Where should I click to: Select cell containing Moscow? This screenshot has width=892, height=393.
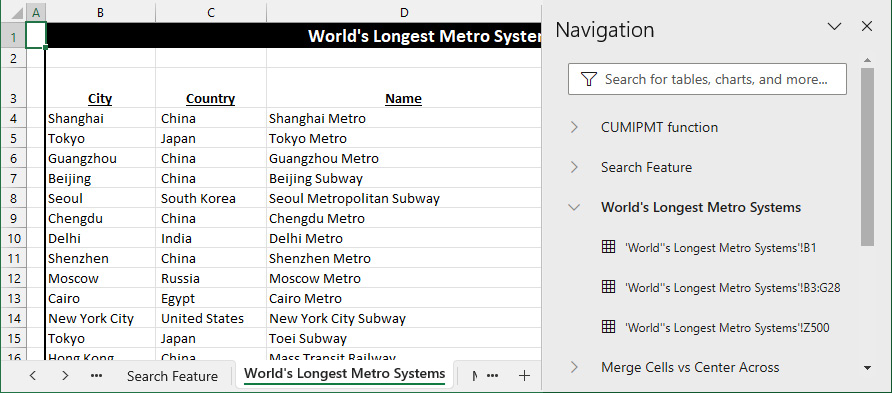click(x=100, y=278)
